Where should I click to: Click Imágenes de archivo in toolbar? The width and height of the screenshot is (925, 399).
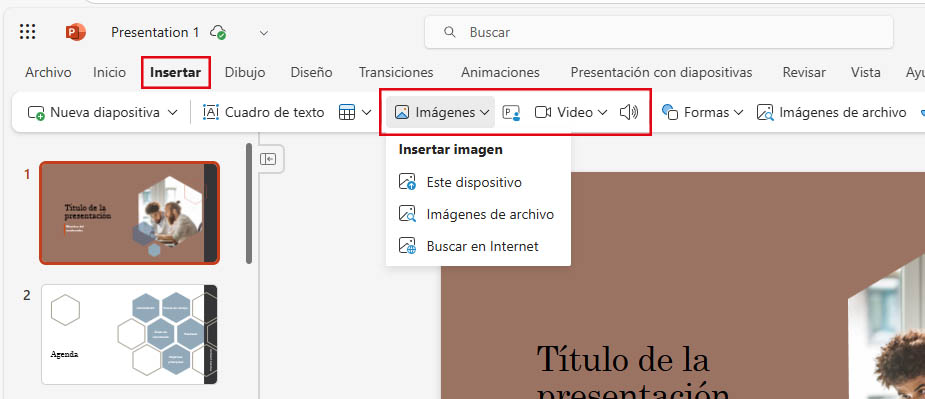pyautogui.click(x=832, y=112)
